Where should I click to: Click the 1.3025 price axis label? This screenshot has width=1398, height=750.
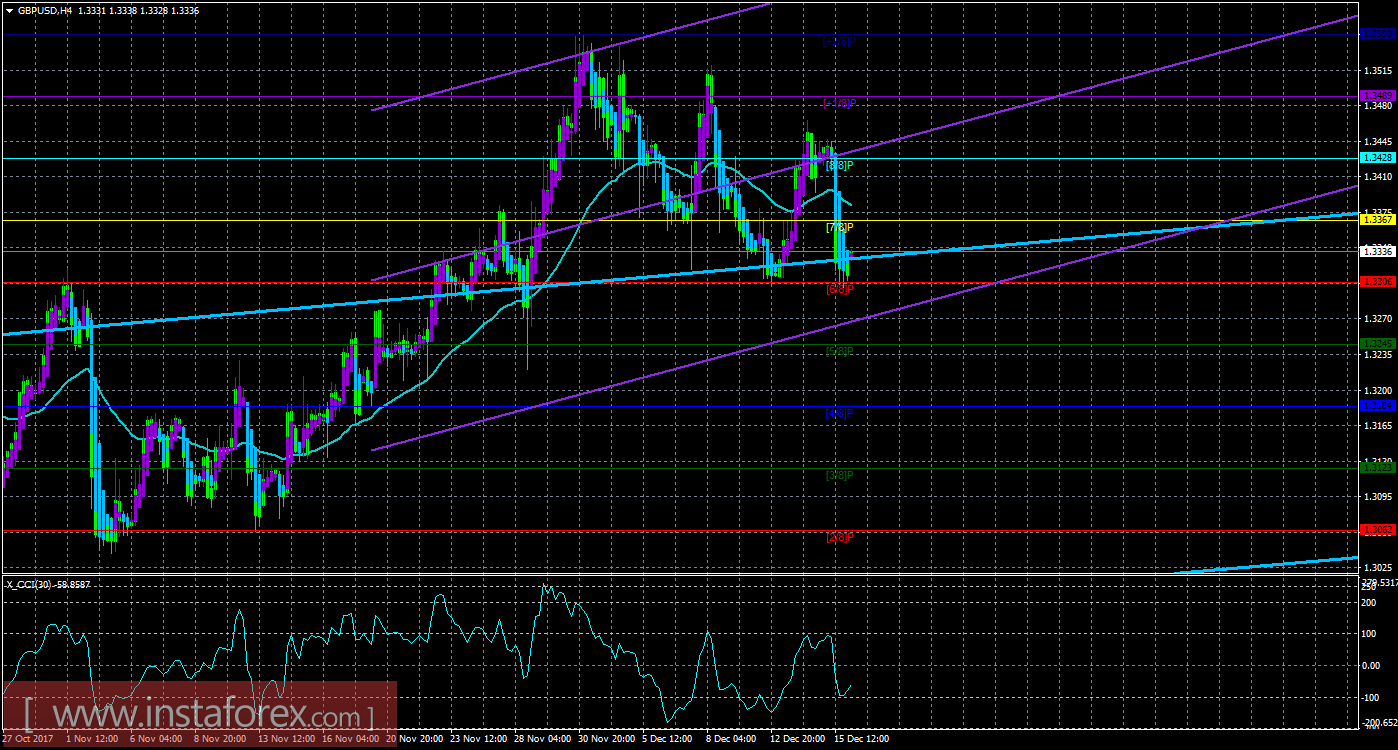pos(1377,568)
